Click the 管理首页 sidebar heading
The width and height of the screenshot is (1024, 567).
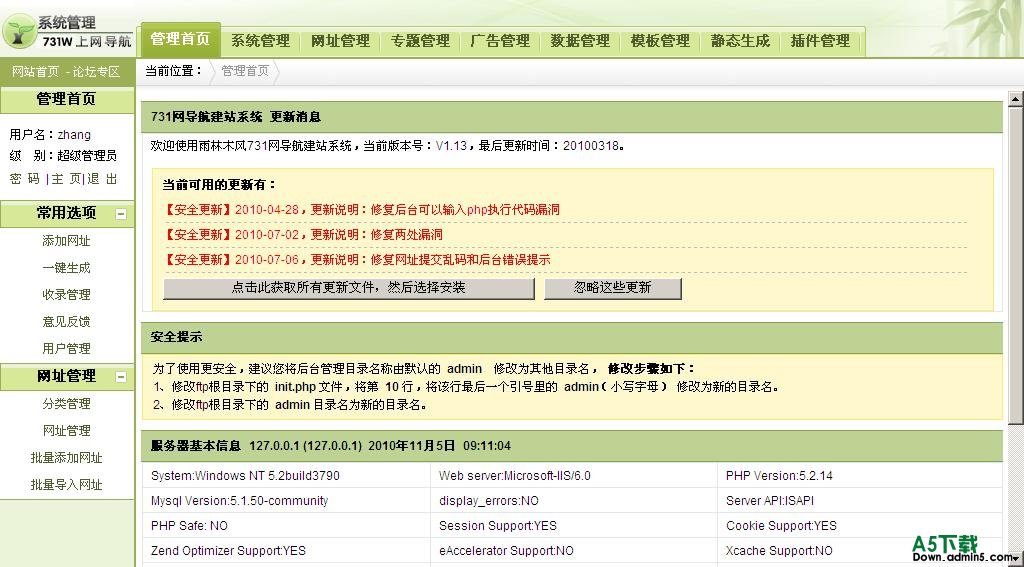click(x=67, y=99)
